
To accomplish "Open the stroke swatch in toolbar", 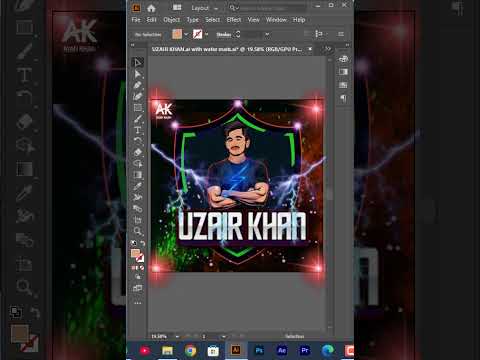I will point(140,258).
